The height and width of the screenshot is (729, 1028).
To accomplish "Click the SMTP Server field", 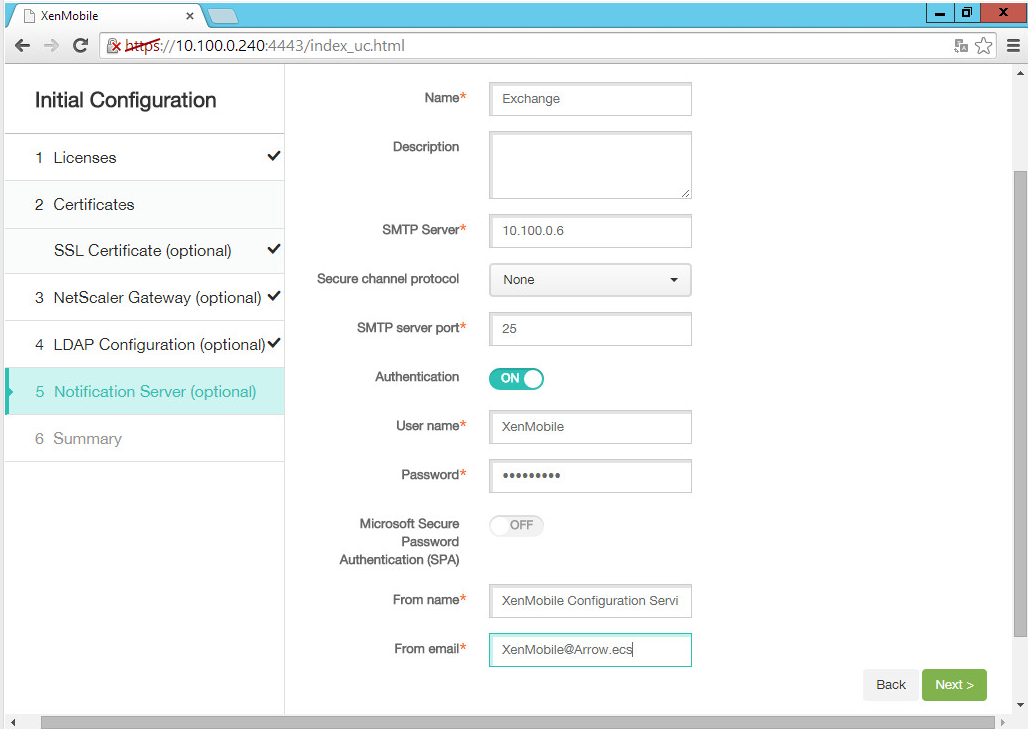I will click(590, 231).
